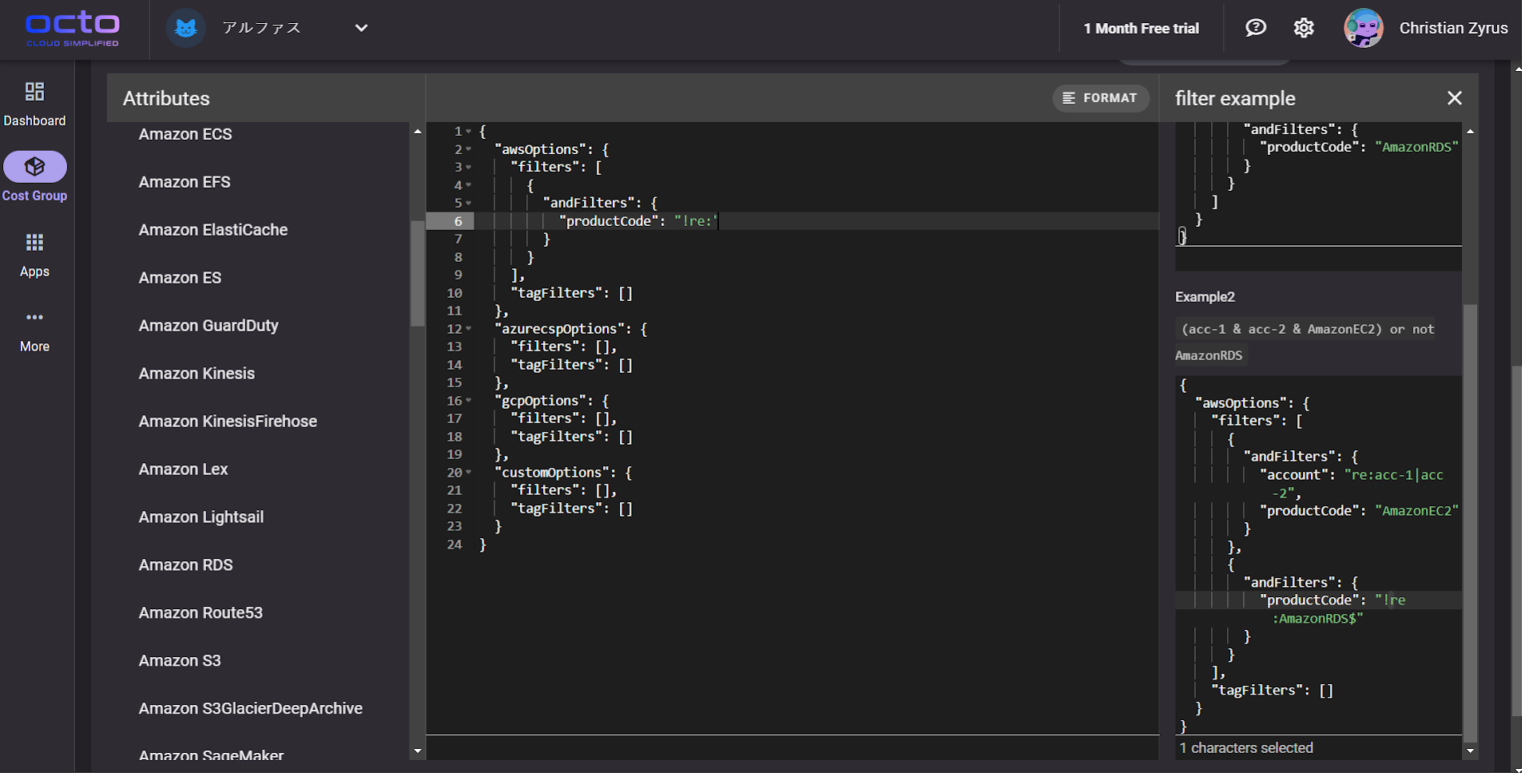Click the Christian Zyrus username
This screenshot has width=1529, height=784.
(1453, 28)
